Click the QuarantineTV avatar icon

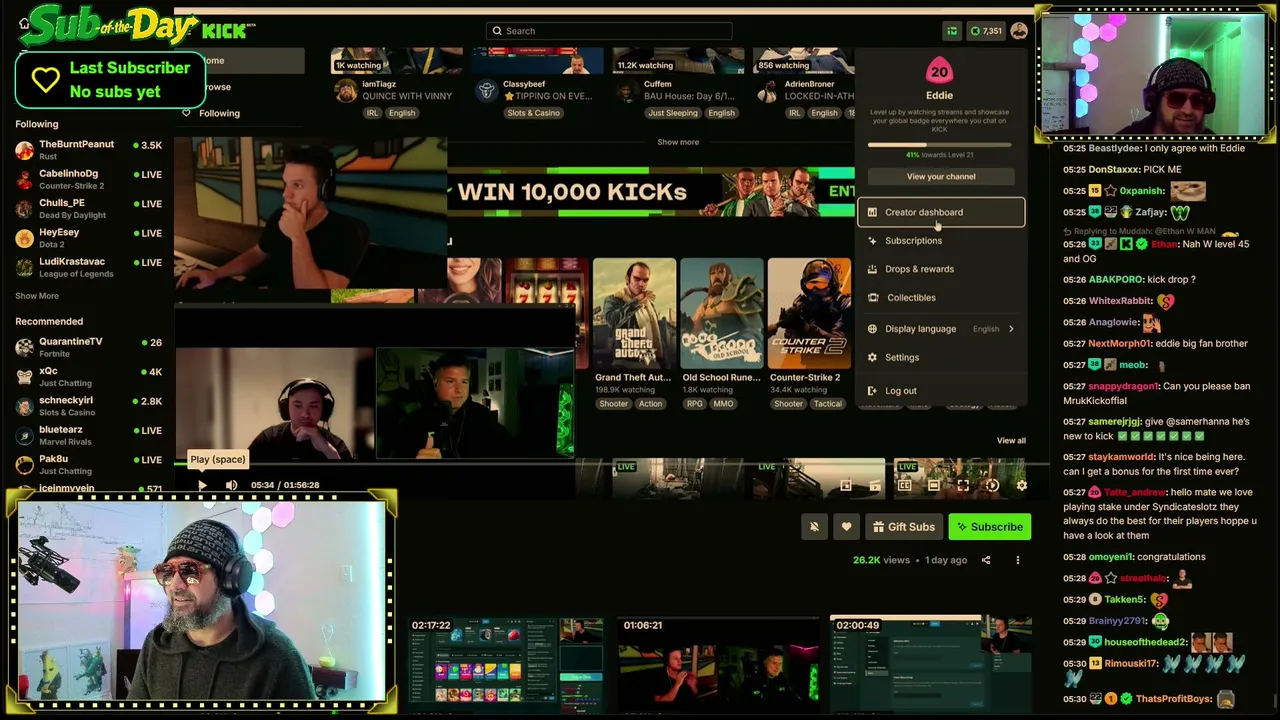(25, 347)
